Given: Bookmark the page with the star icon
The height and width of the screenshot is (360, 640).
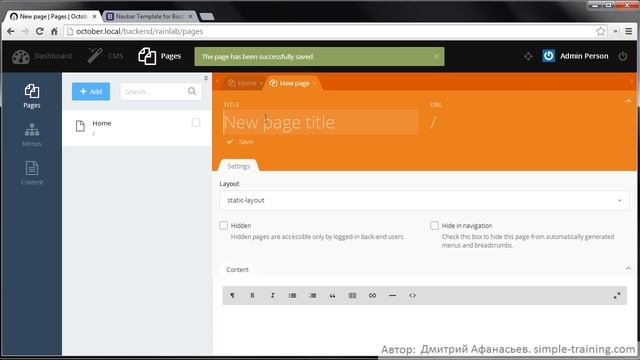Looking at the screenshot, I should [x=600, y=31].
